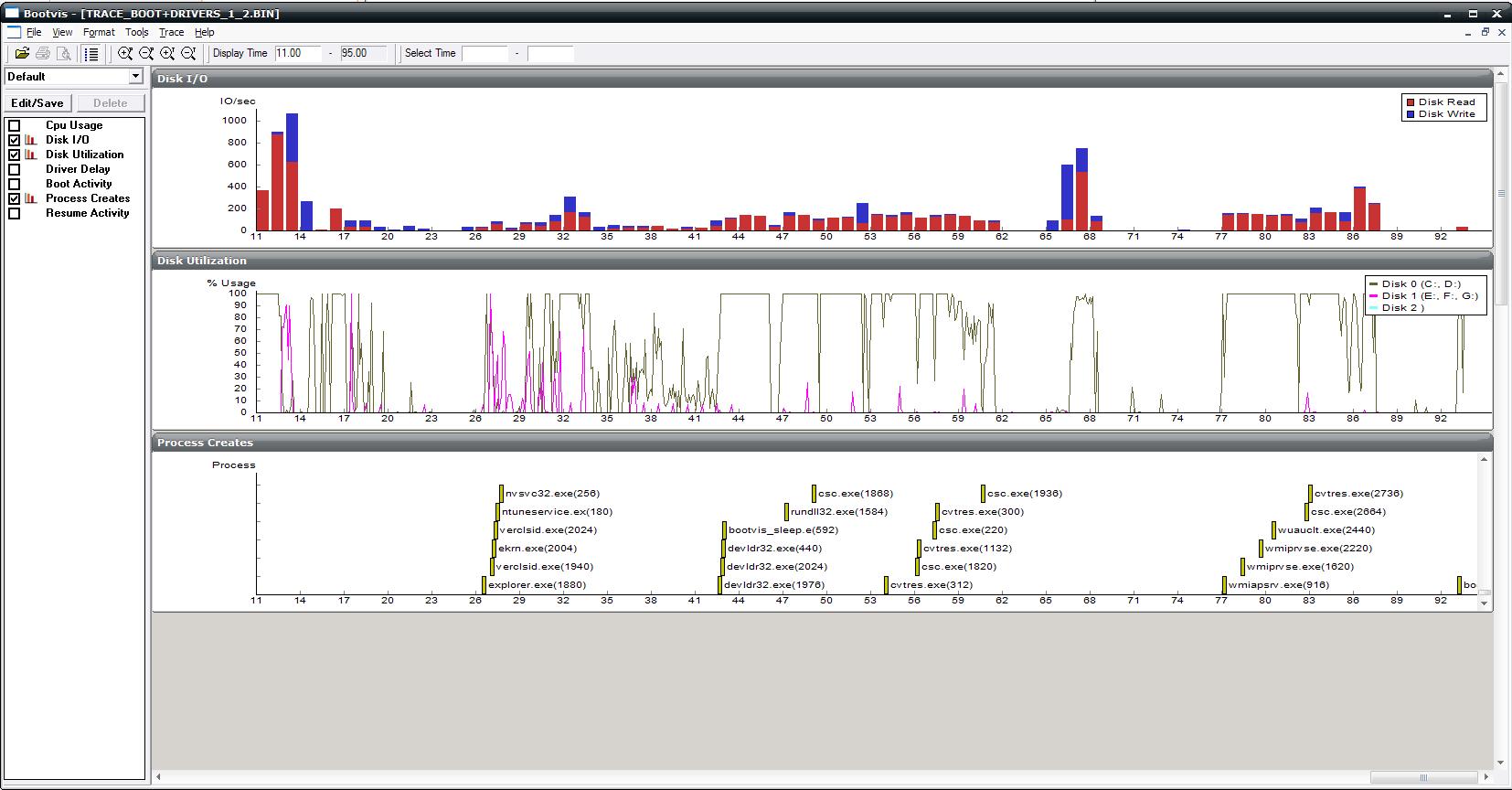Viewport: 1512px width, 790px height.
Task: Click the cvtres.exe(2736) process label
Action: click(1358, 494)
